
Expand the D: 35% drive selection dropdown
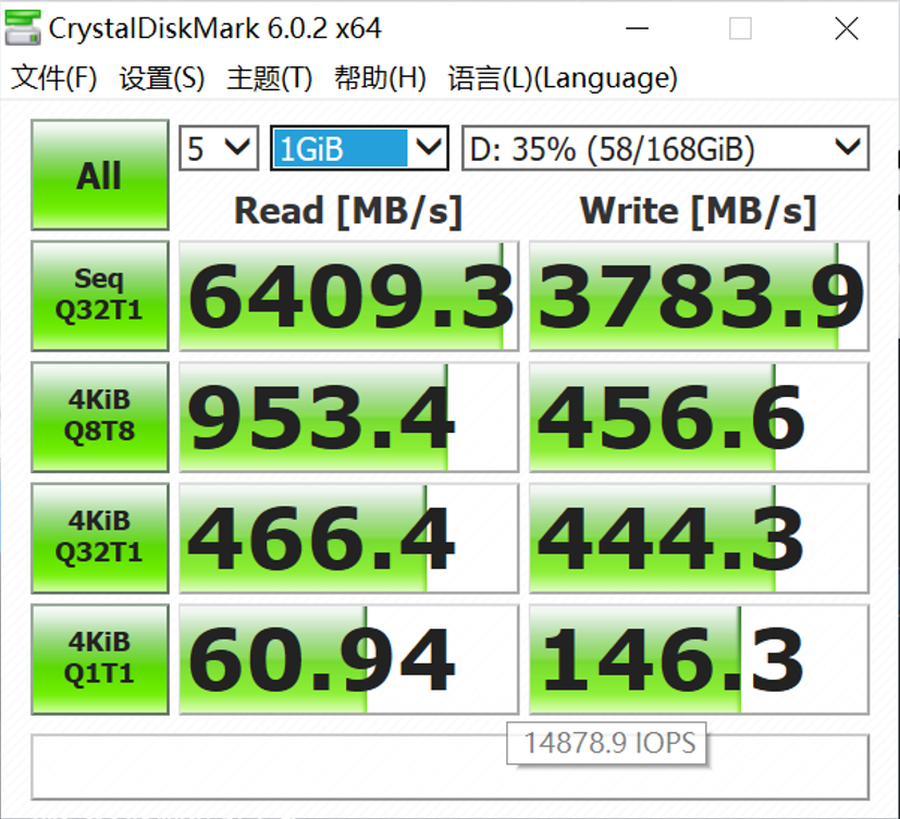click(666, 148)
